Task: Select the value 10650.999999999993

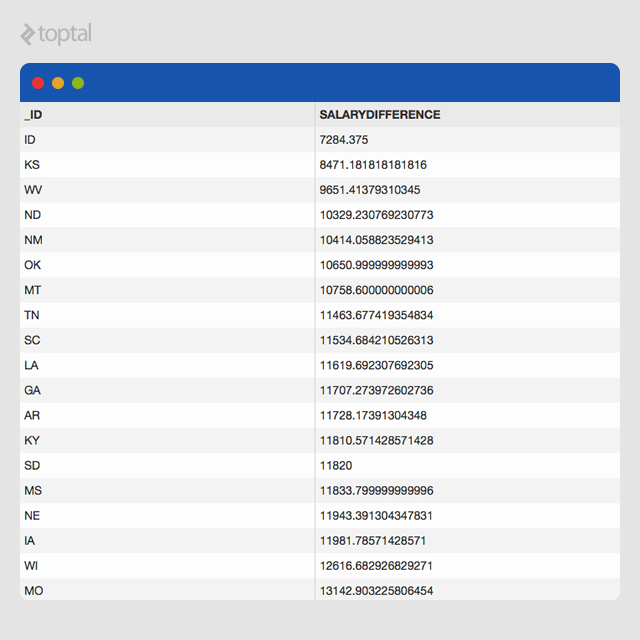Action: (376, 265)
